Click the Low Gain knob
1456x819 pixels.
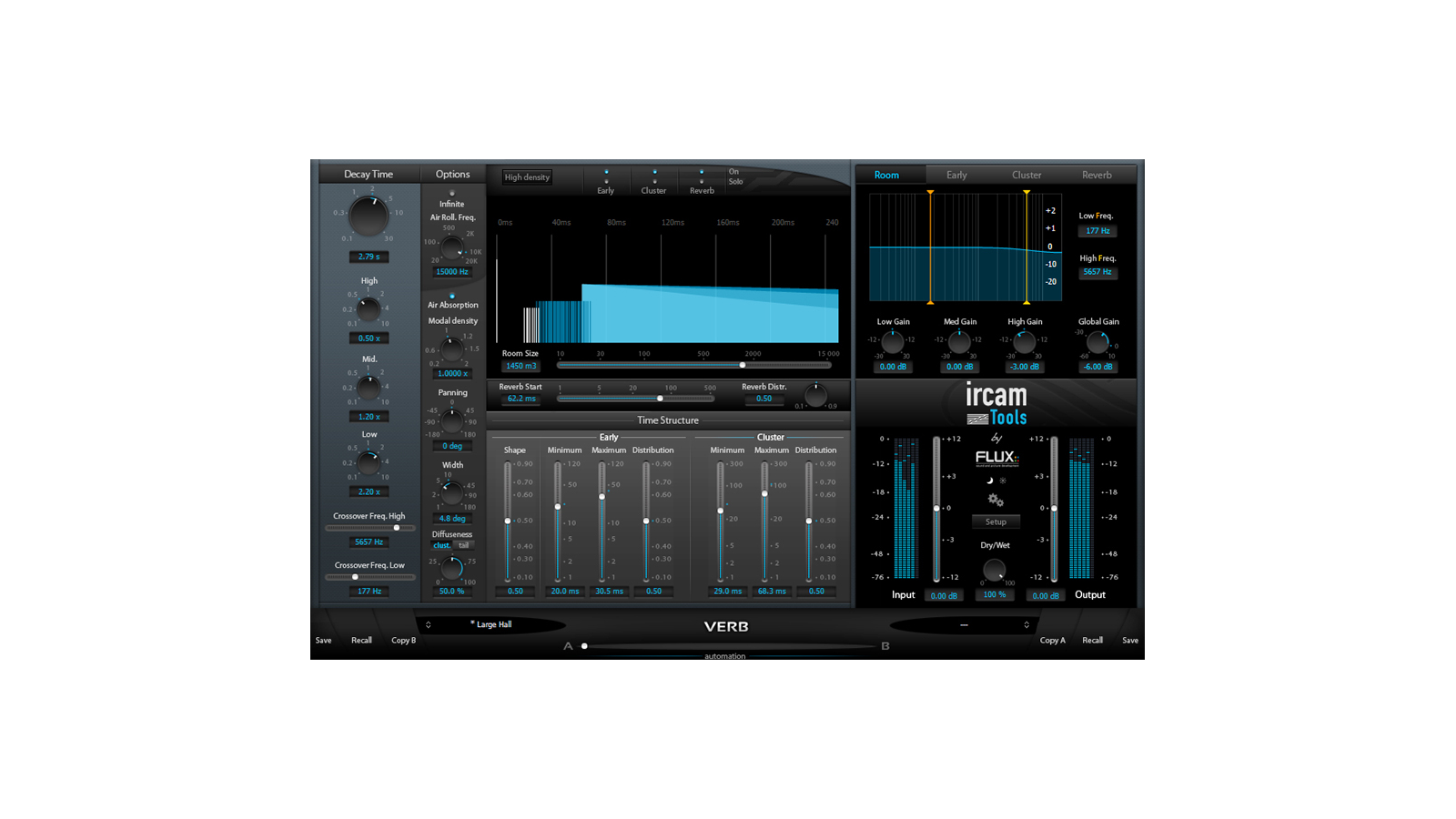click(893, 343)
